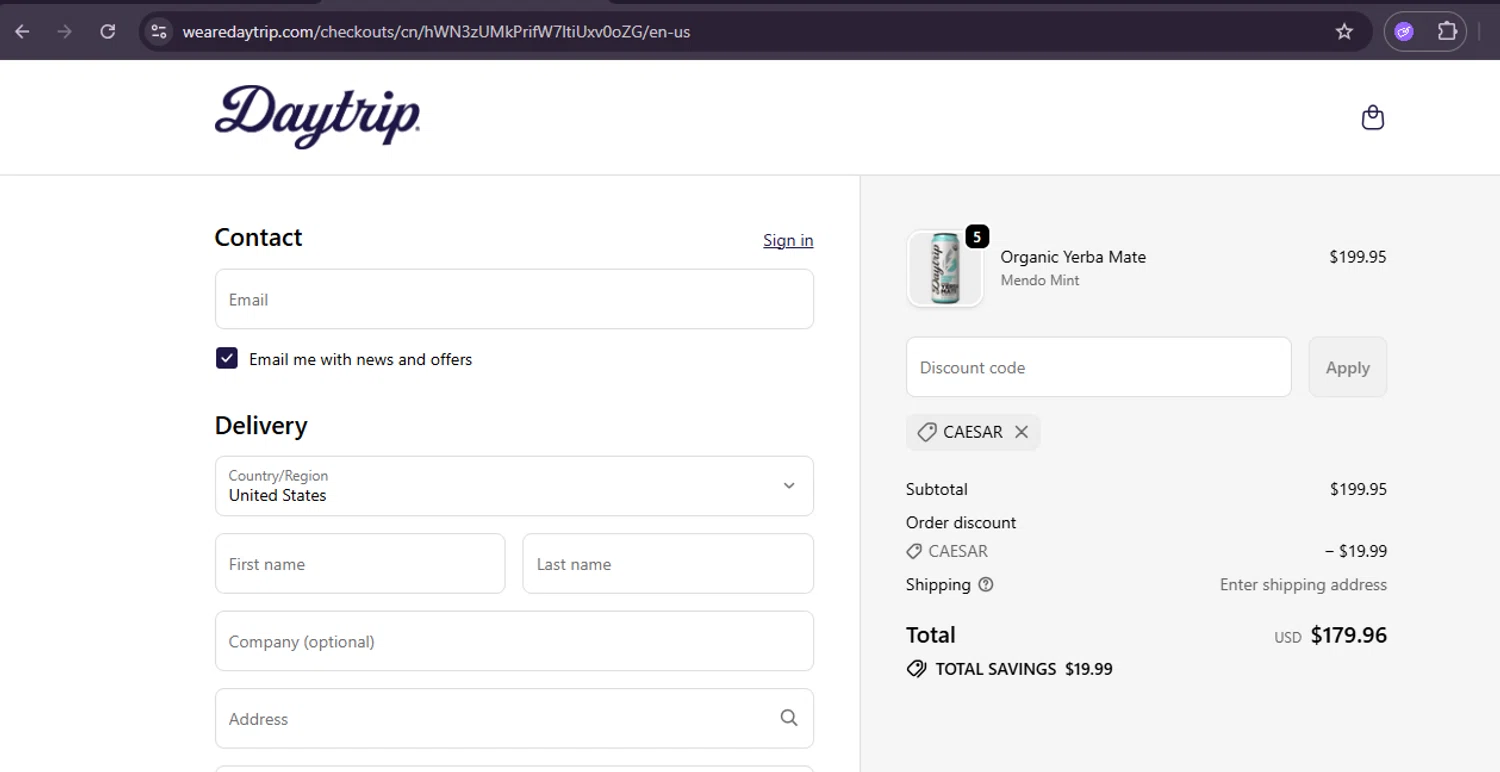
Task: Focus the Email input field
Action: tap(514, 299)
